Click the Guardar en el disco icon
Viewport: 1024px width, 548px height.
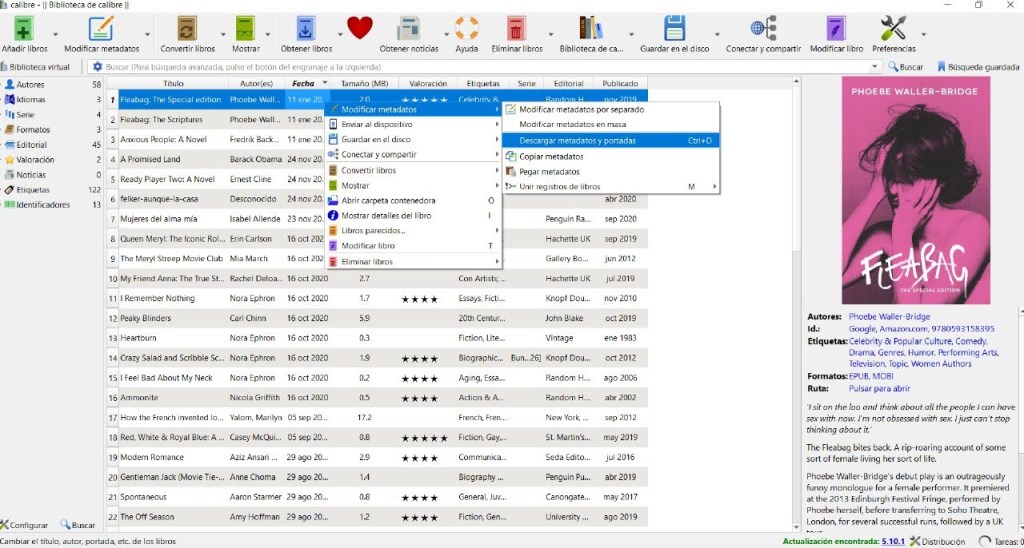(x=674, y=30)
